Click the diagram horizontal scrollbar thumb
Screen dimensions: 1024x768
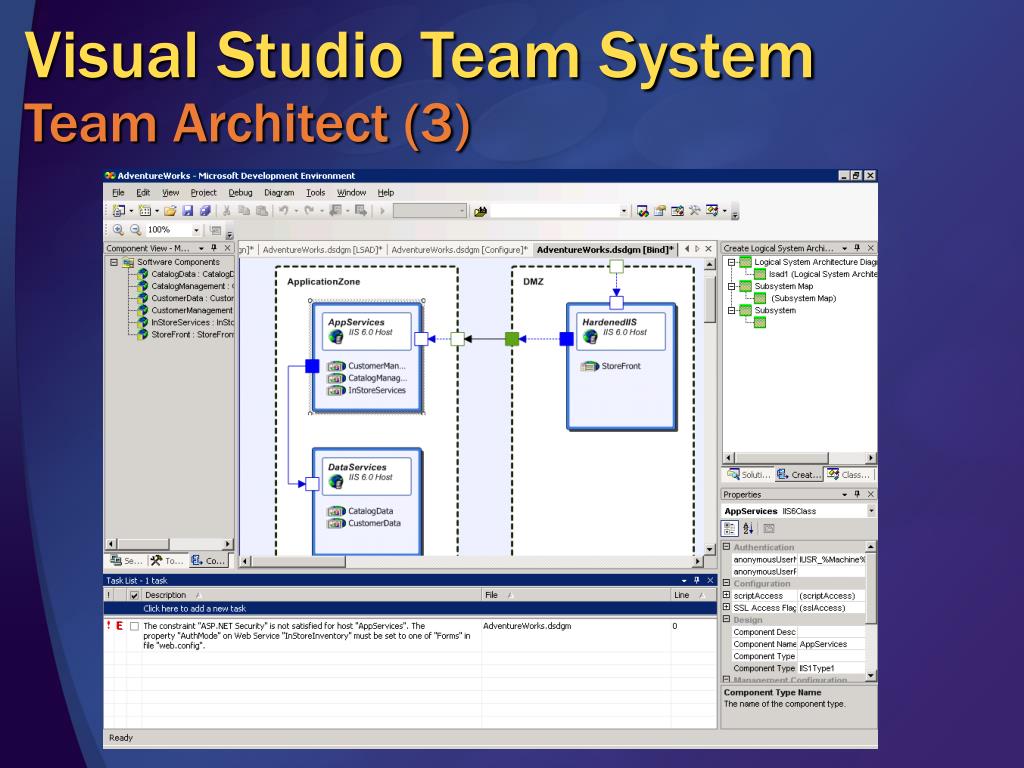coord(298,561)
